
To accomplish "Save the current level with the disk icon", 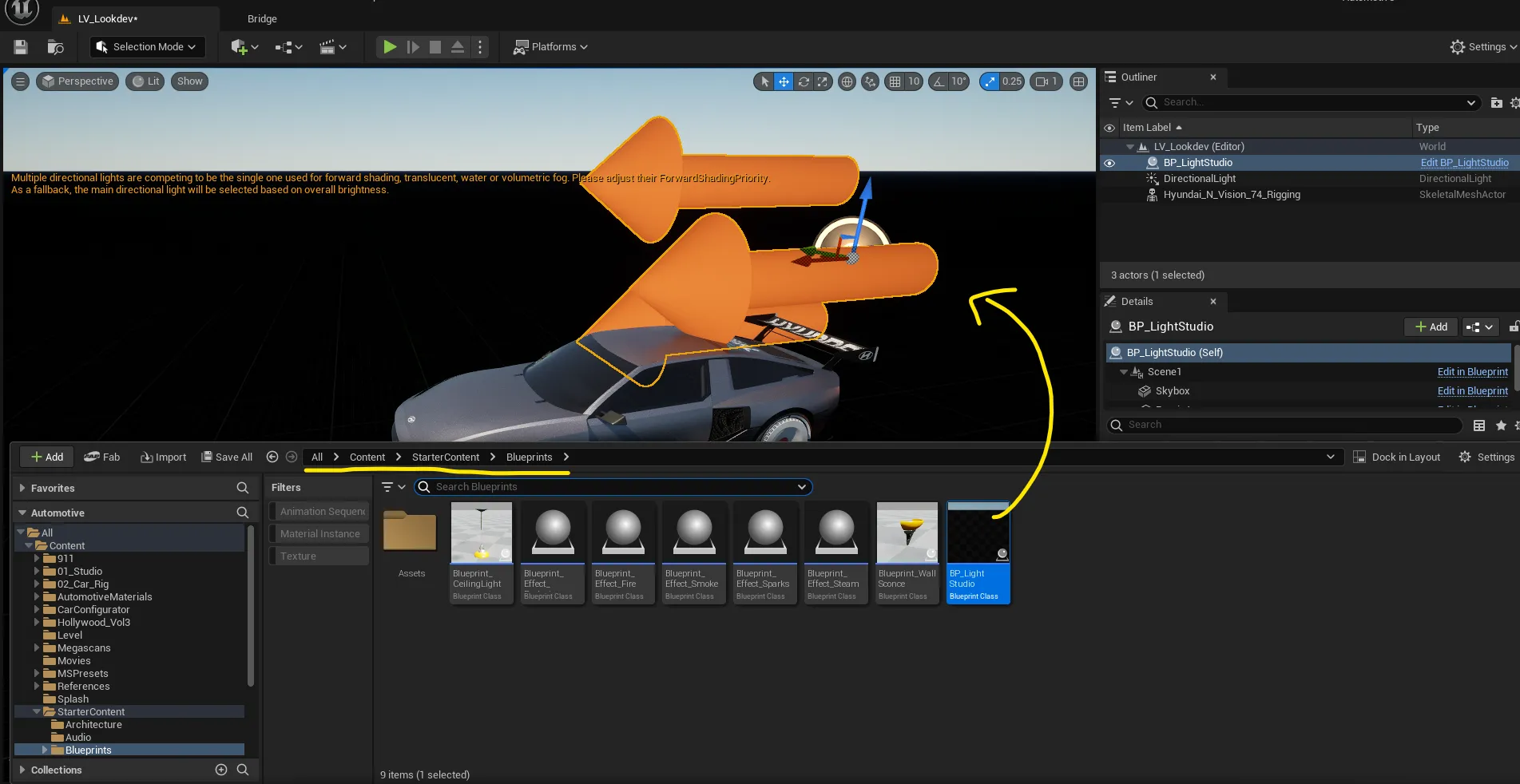I will click(x=21, y=47).
